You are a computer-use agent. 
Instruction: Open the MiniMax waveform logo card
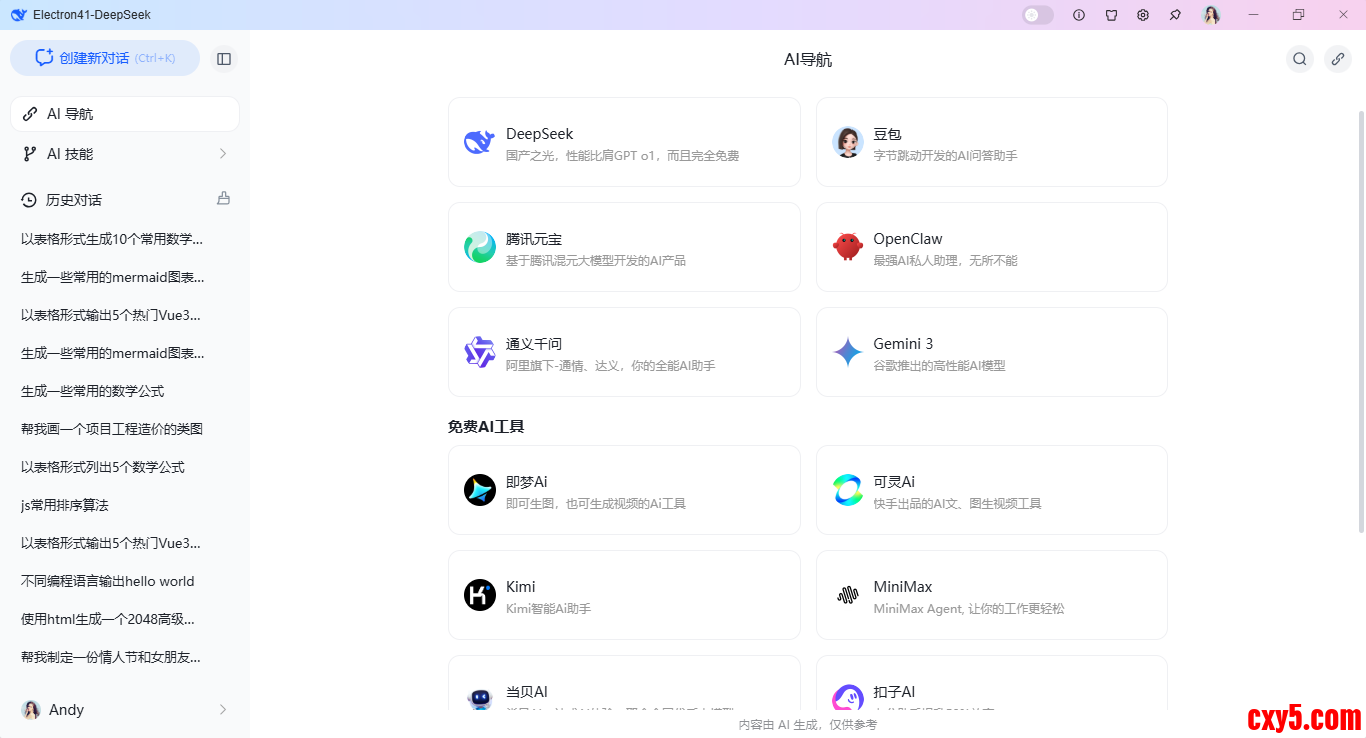pyautogui.click(x=992, y=595)
